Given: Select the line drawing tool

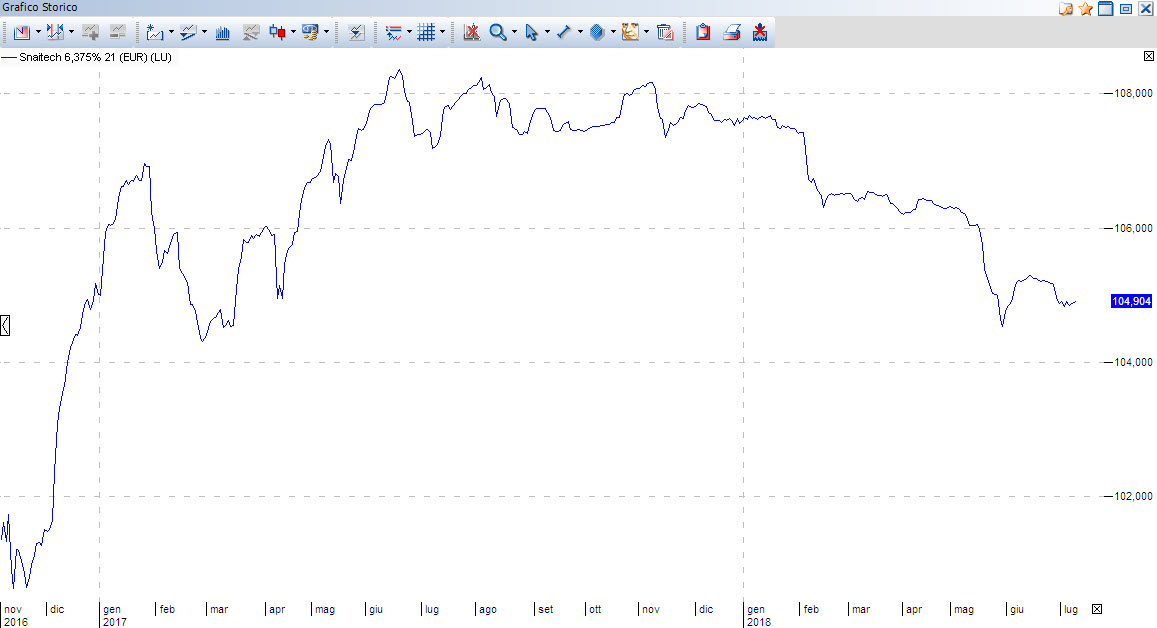Looking at the screenshot, I should point(564,32).
